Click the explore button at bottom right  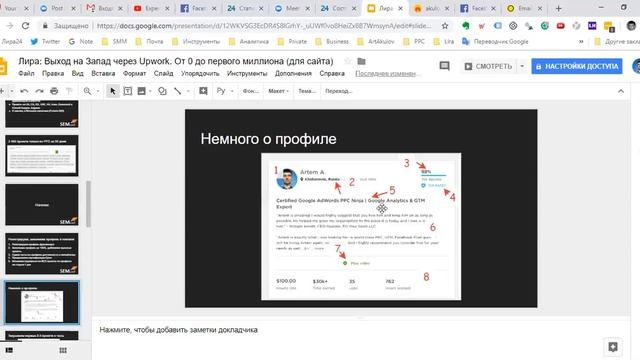click(x=613, y=347)
